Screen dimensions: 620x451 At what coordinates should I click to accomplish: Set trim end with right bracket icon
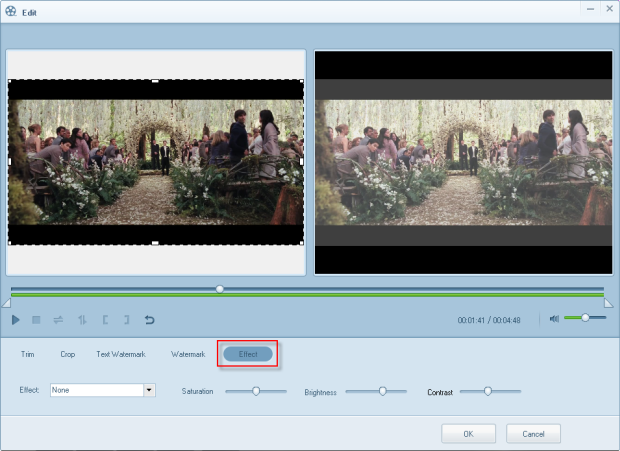[x=126, y=320]
